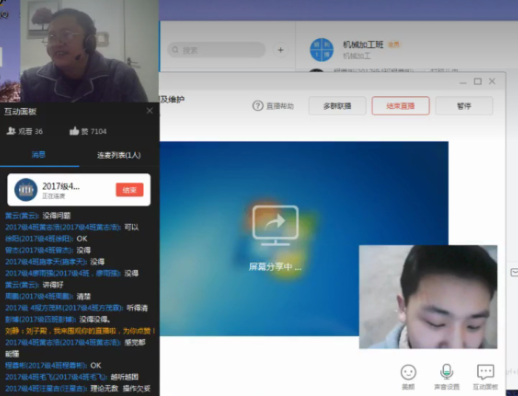This screenshot has height=396, width=518.
Task: Click the 多群联播 button
Action: click(x=337, y=106)
